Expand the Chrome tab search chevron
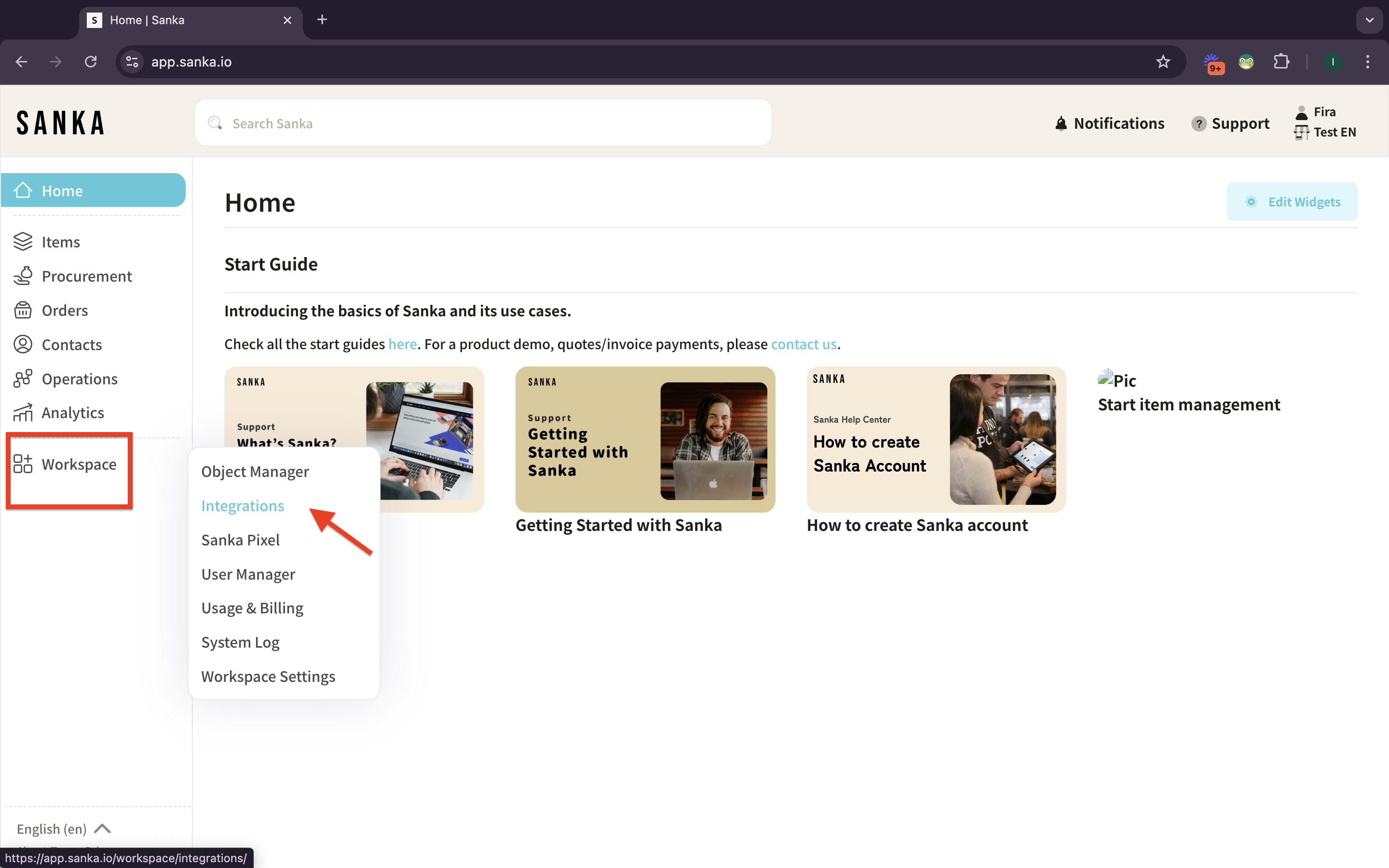 pyautogui.click(x=1369, y=20)
